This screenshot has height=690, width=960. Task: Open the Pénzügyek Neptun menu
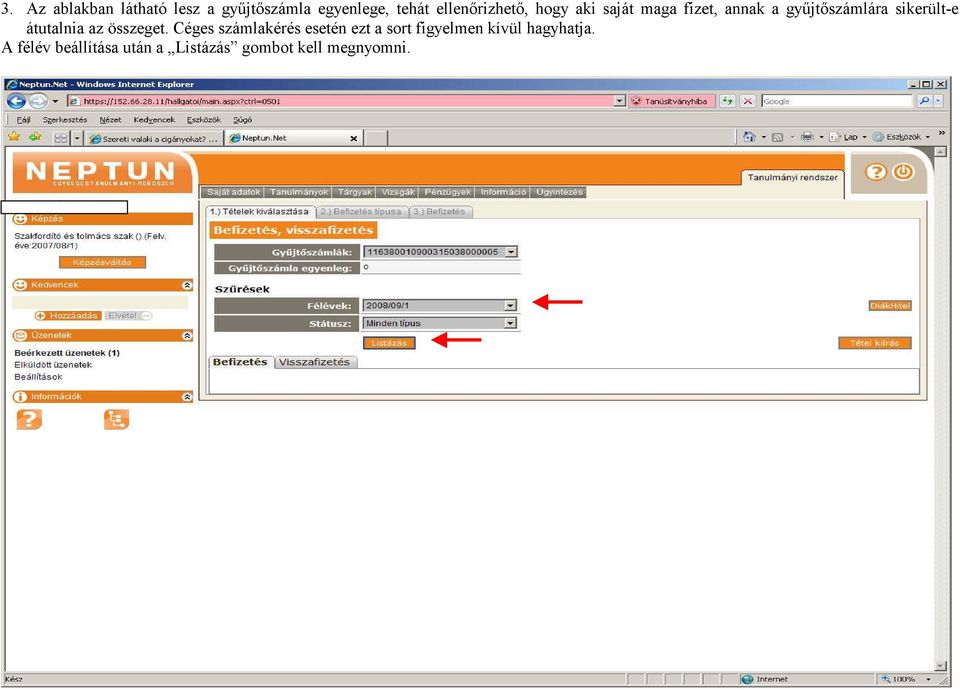(448, 192)
